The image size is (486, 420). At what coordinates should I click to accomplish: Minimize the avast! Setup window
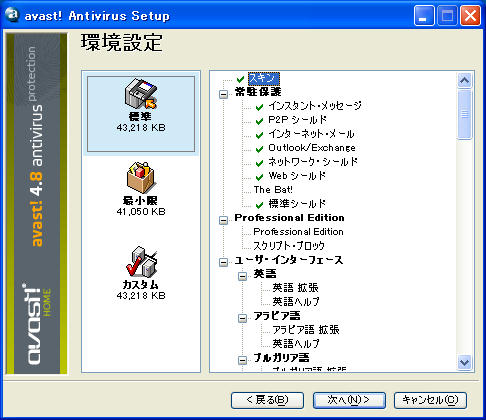pyautogui.click(x=424, y=15)
